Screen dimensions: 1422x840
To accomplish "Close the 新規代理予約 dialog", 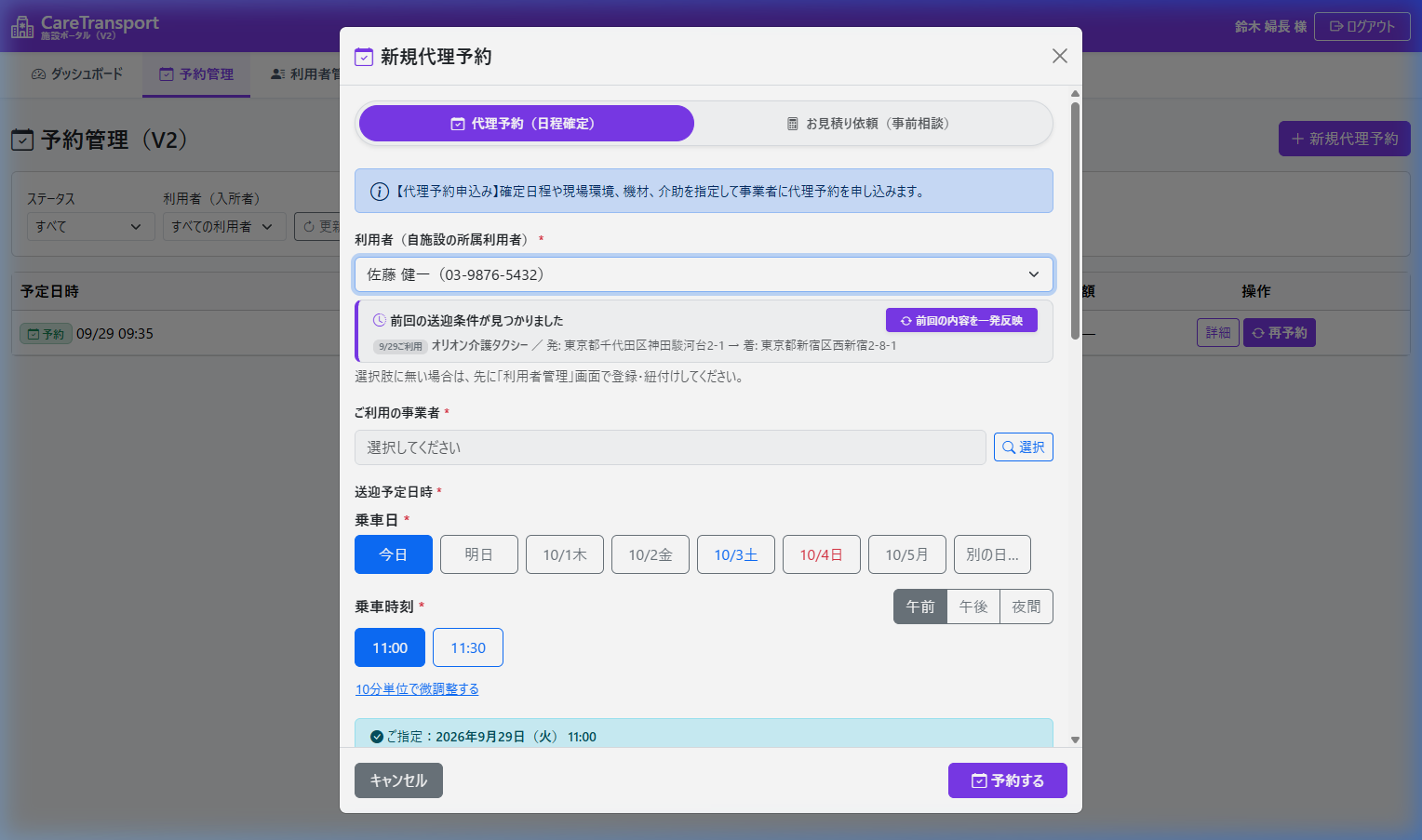I will pos(1059,56).
